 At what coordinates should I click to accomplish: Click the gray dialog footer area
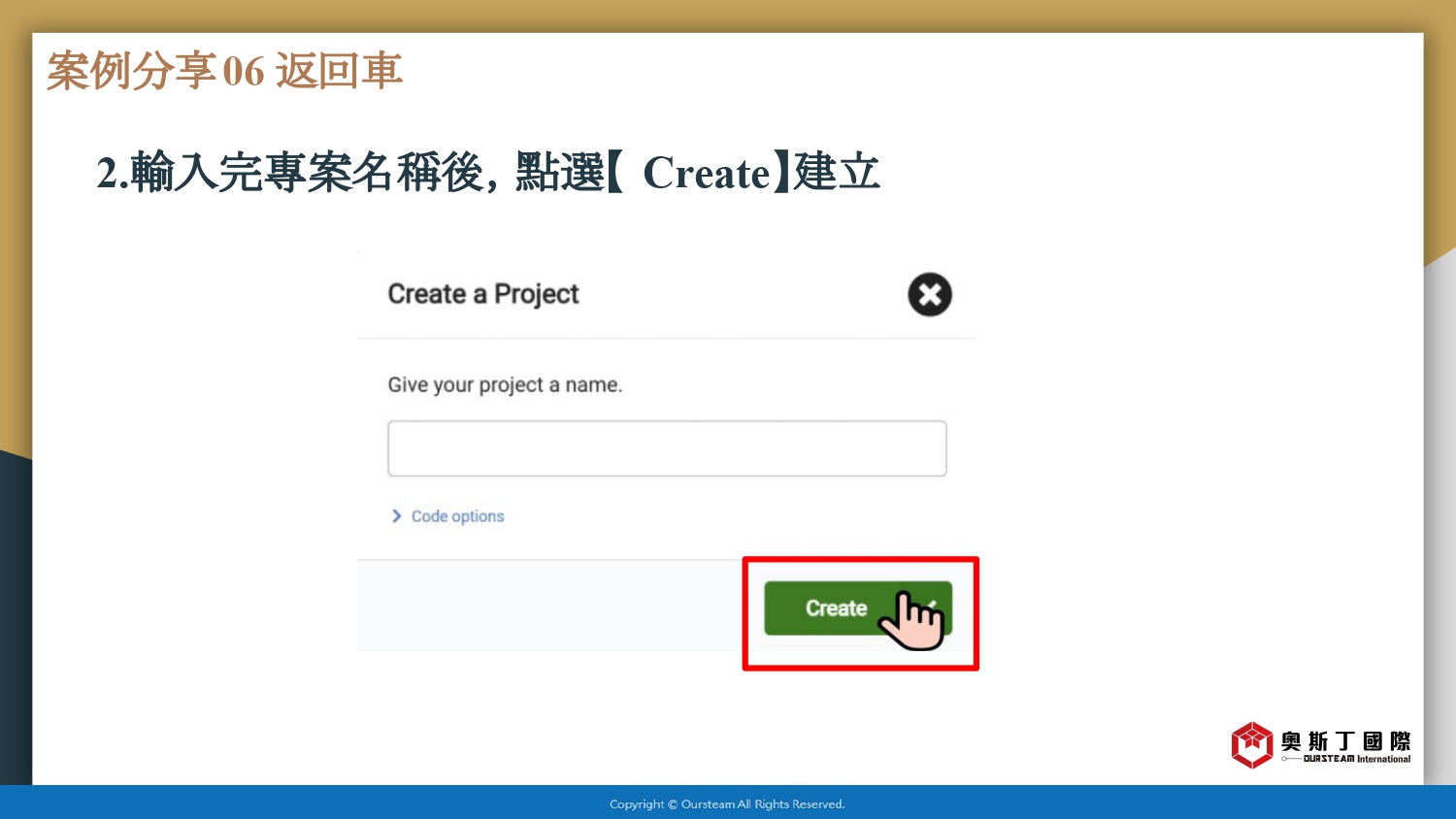(549, 606)
